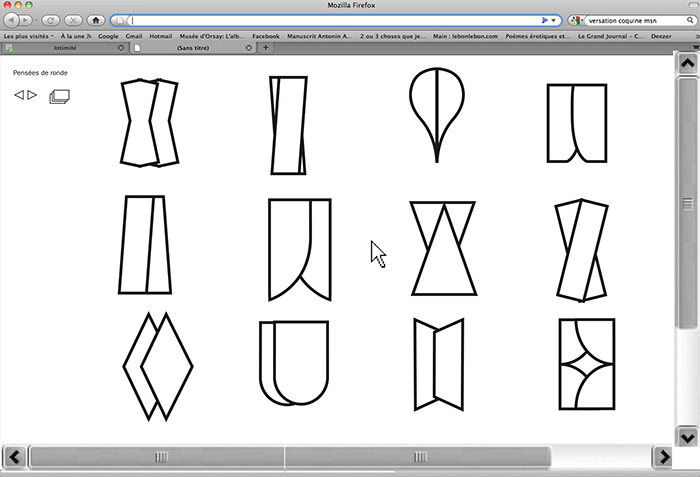Click the right triangle next arrow
The height and width of the screenshot is (477, 700).
(32, 95)
